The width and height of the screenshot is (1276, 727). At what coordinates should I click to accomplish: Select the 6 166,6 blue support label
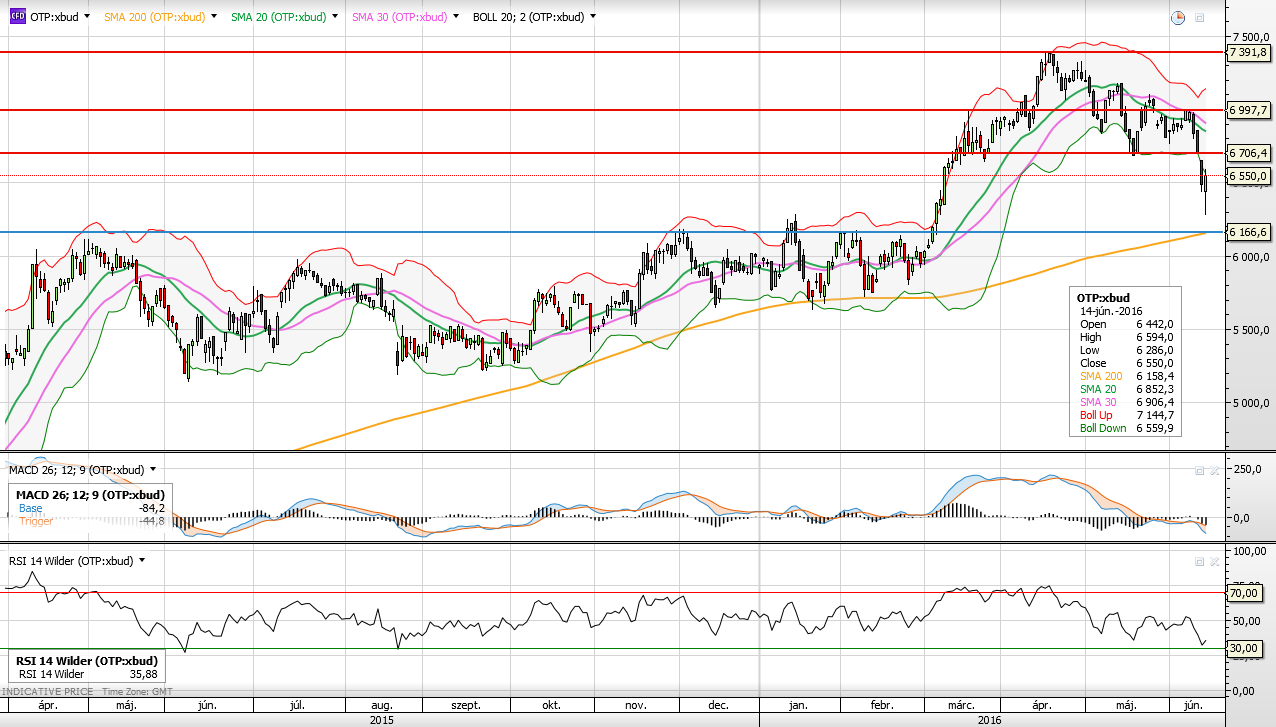point(1249,232)
